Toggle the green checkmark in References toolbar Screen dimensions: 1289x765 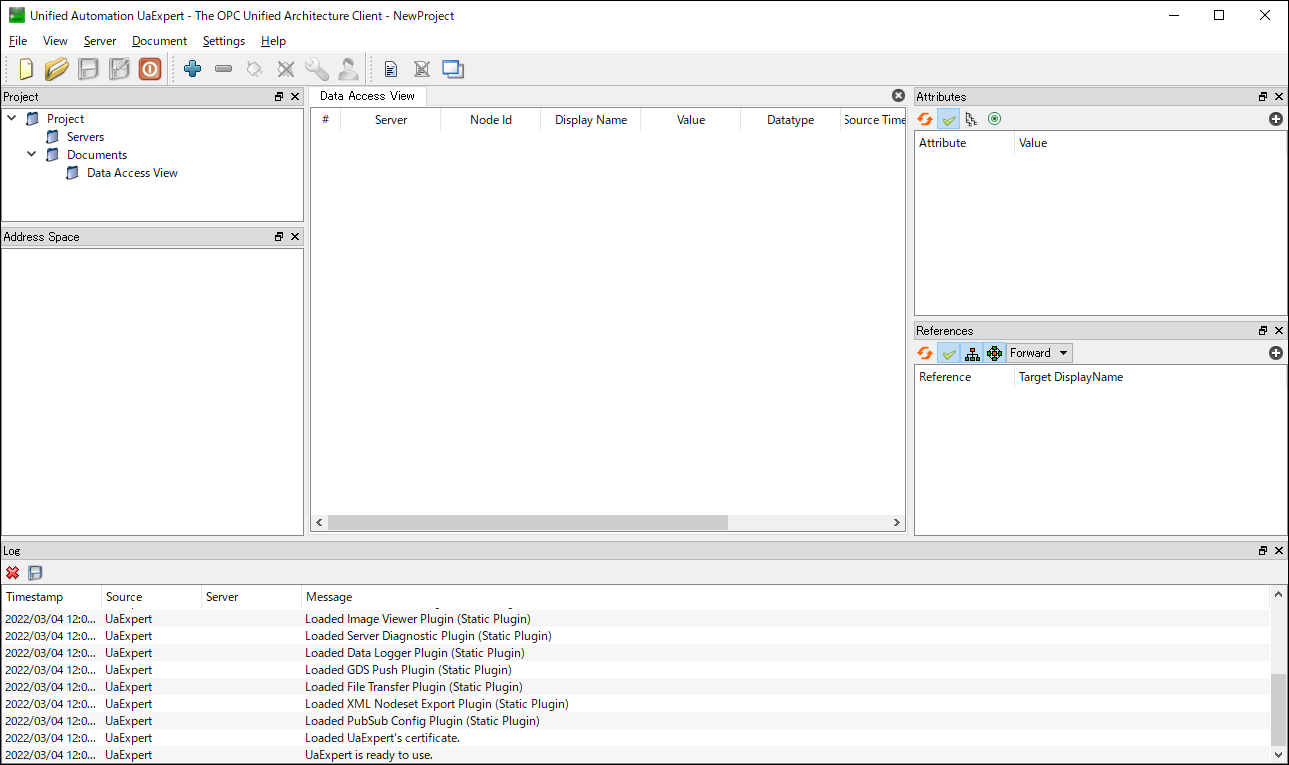click(x=948, y=353)
